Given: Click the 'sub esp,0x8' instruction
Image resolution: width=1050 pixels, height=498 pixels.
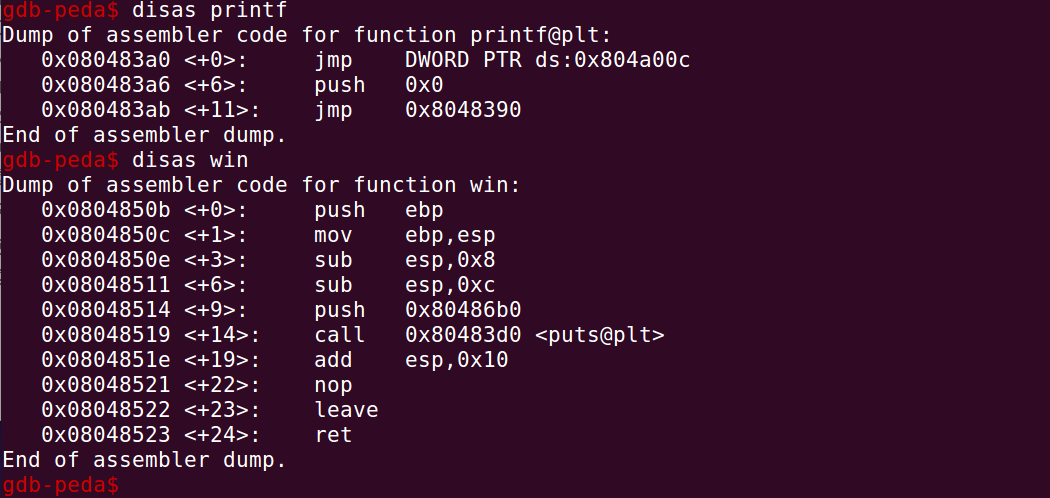Looking at the screenshot, I should pos(404,260).
